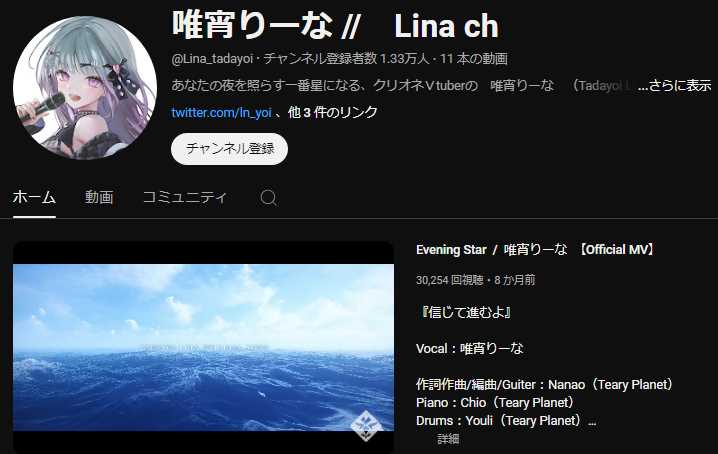Click the 唯宵りーな // Lina ch heading
Image resolution: width=718 pixels, height=454 pixels.
tap(335, 25)
